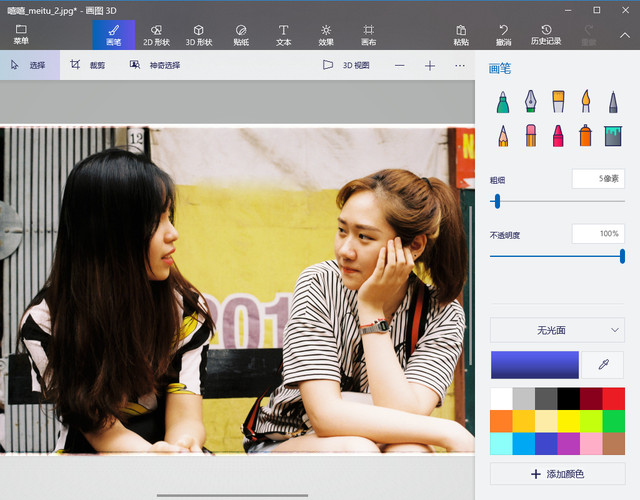Pick the Pencil tool

click(x=503, y=135)
